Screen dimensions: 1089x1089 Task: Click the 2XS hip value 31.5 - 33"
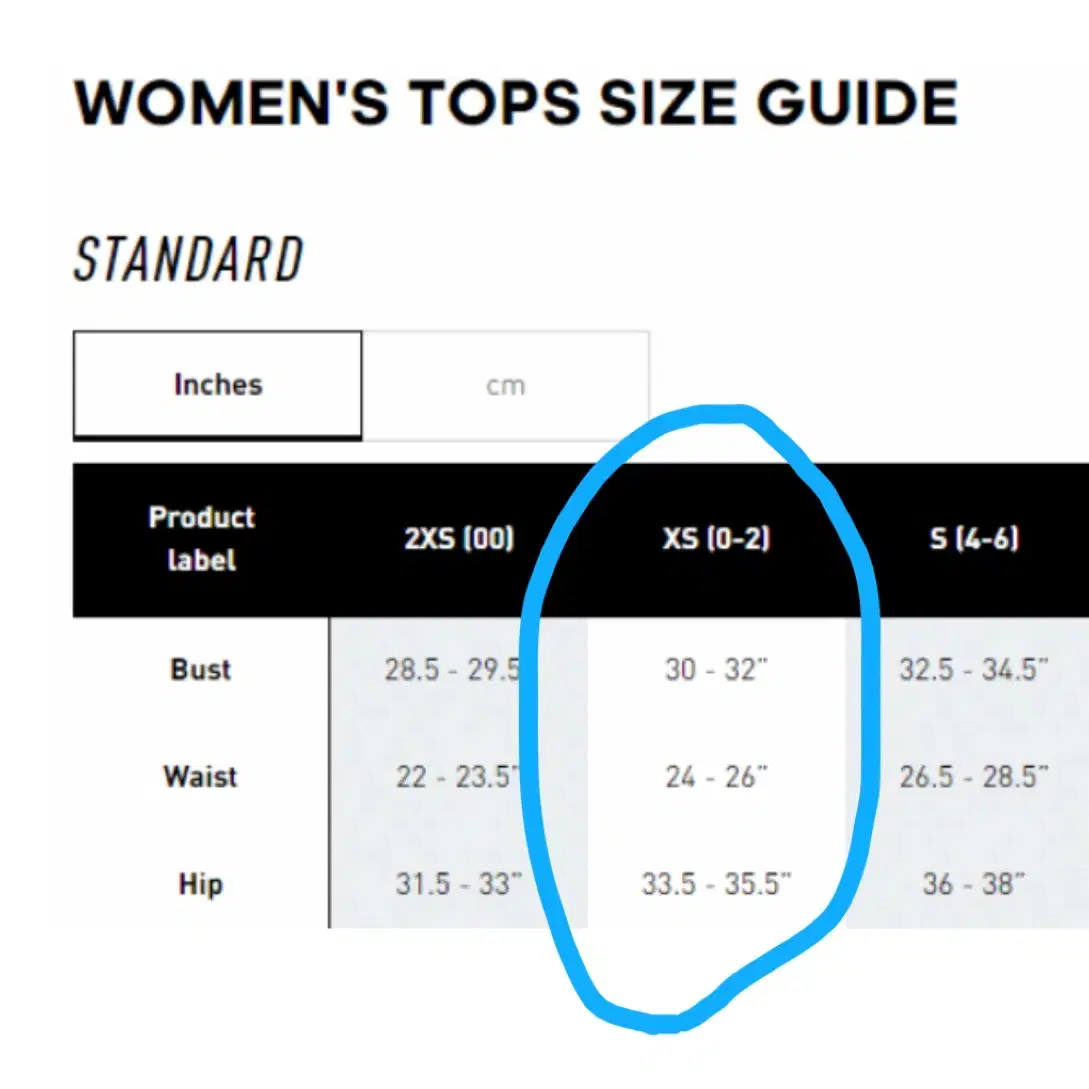point(458,884)
